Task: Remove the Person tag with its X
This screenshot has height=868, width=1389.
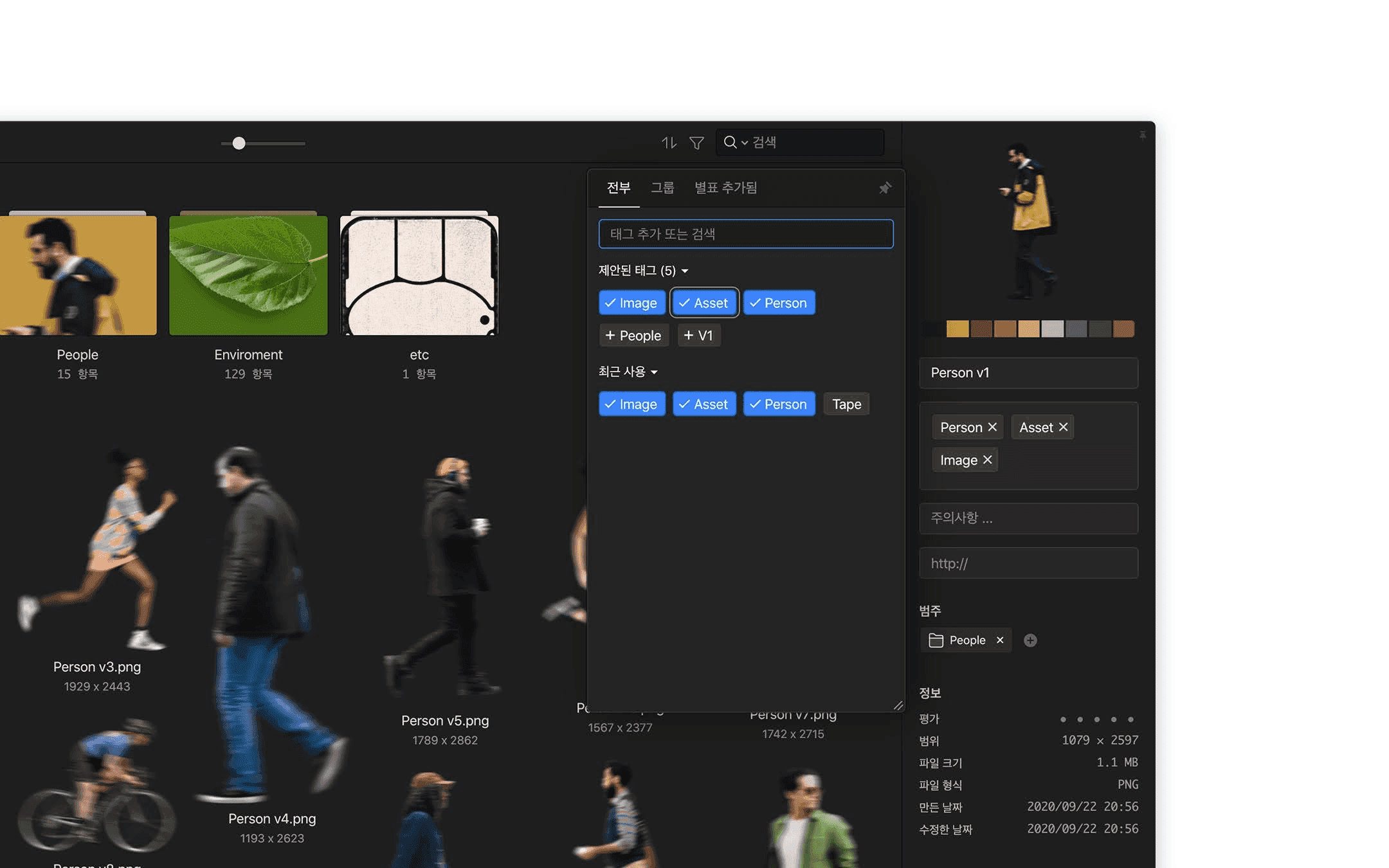Action: 992,427
